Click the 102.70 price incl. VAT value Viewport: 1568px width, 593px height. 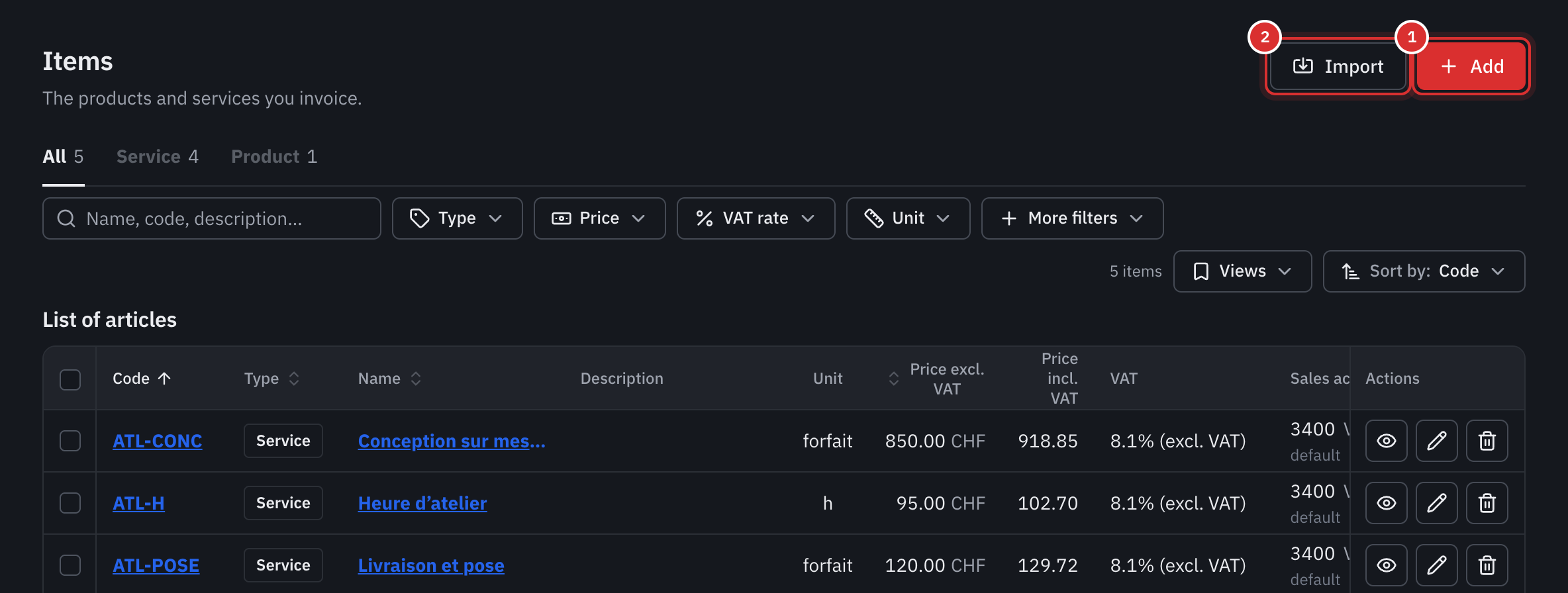[1048, 503]
